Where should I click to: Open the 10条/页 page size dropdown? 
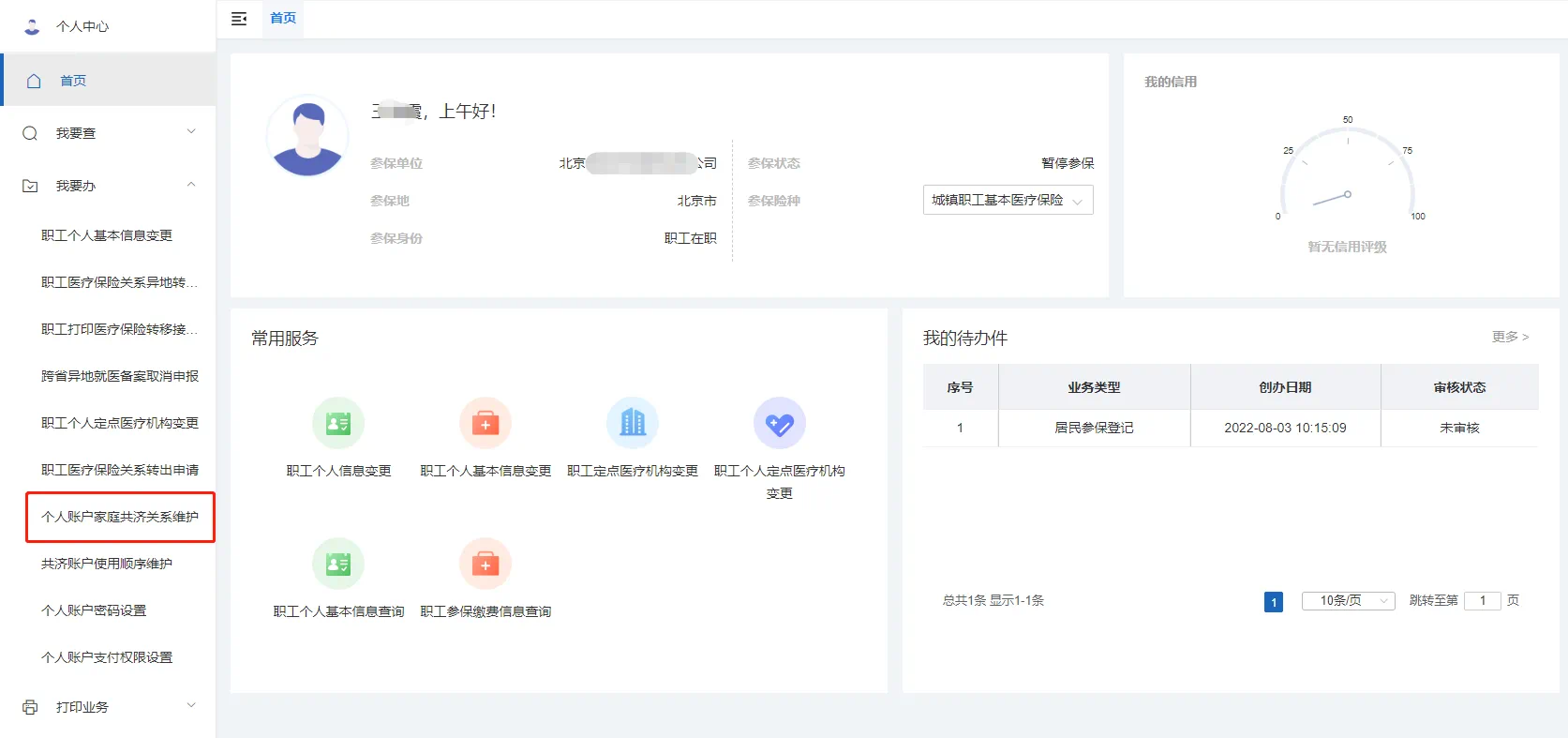pyautogui.click(x=1348, y=601)
